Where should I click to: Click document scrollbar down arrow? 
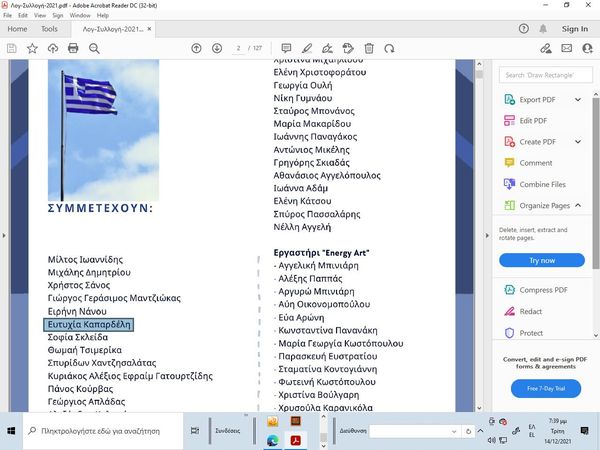click(479, 408)
